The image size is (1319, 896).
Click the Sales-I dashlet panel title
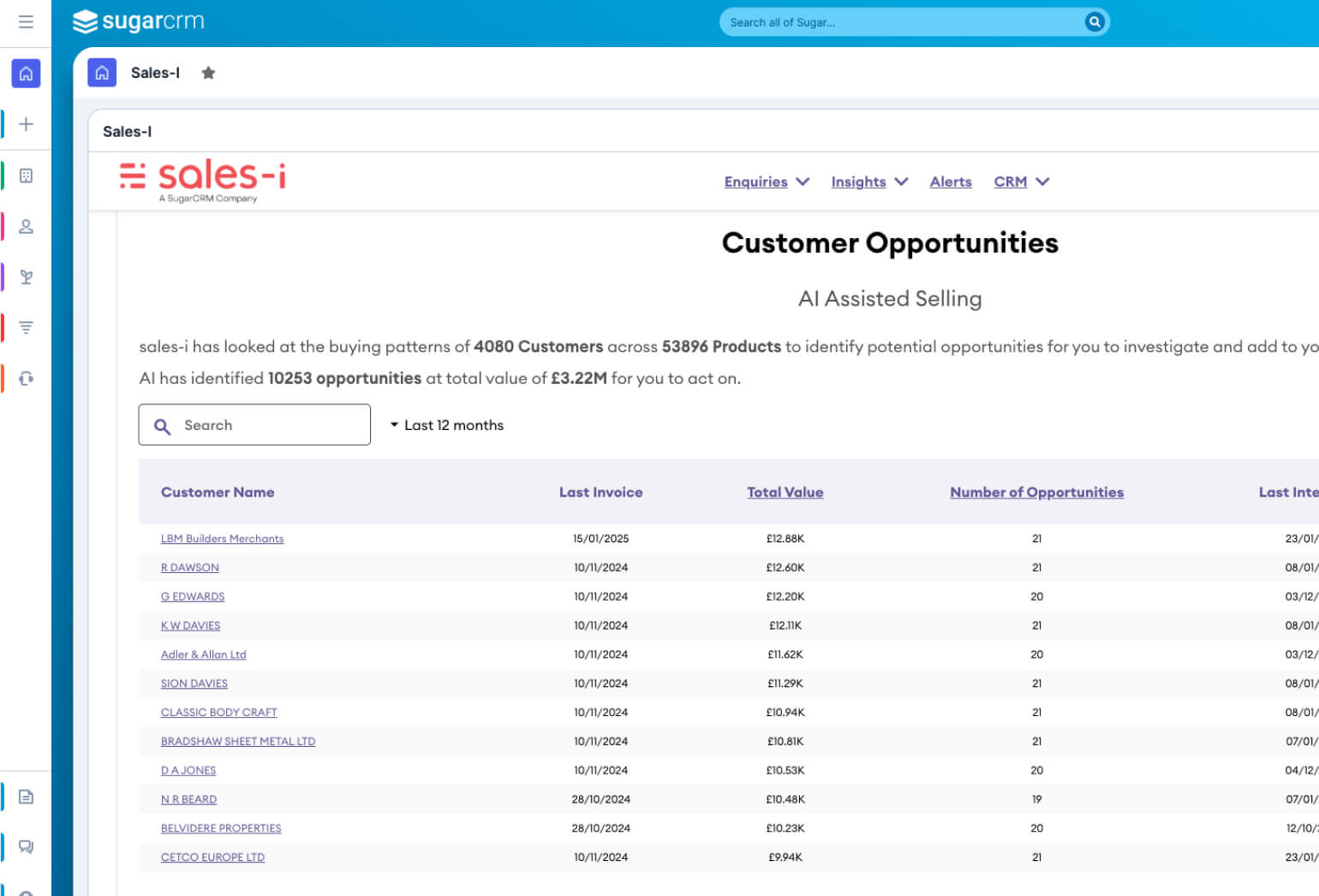(127, 131)
